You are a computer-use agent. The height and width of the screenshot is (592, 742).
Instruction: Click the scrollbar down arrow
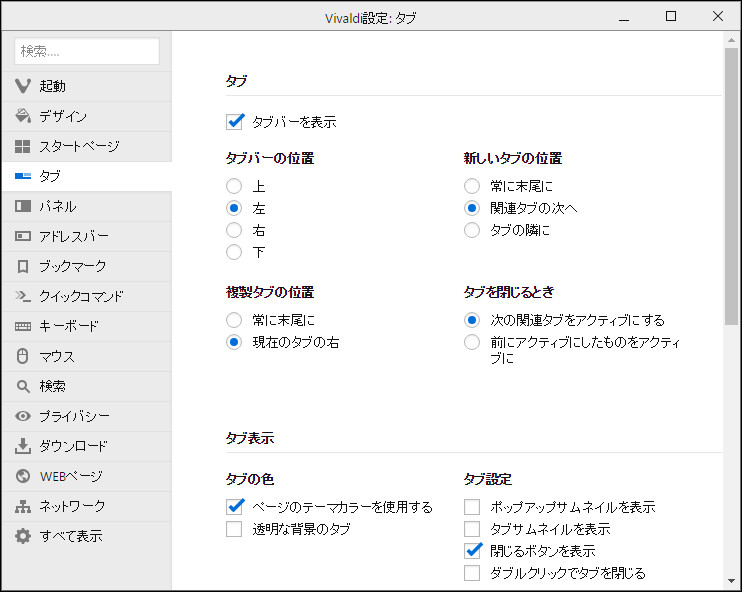coord(732,582)
